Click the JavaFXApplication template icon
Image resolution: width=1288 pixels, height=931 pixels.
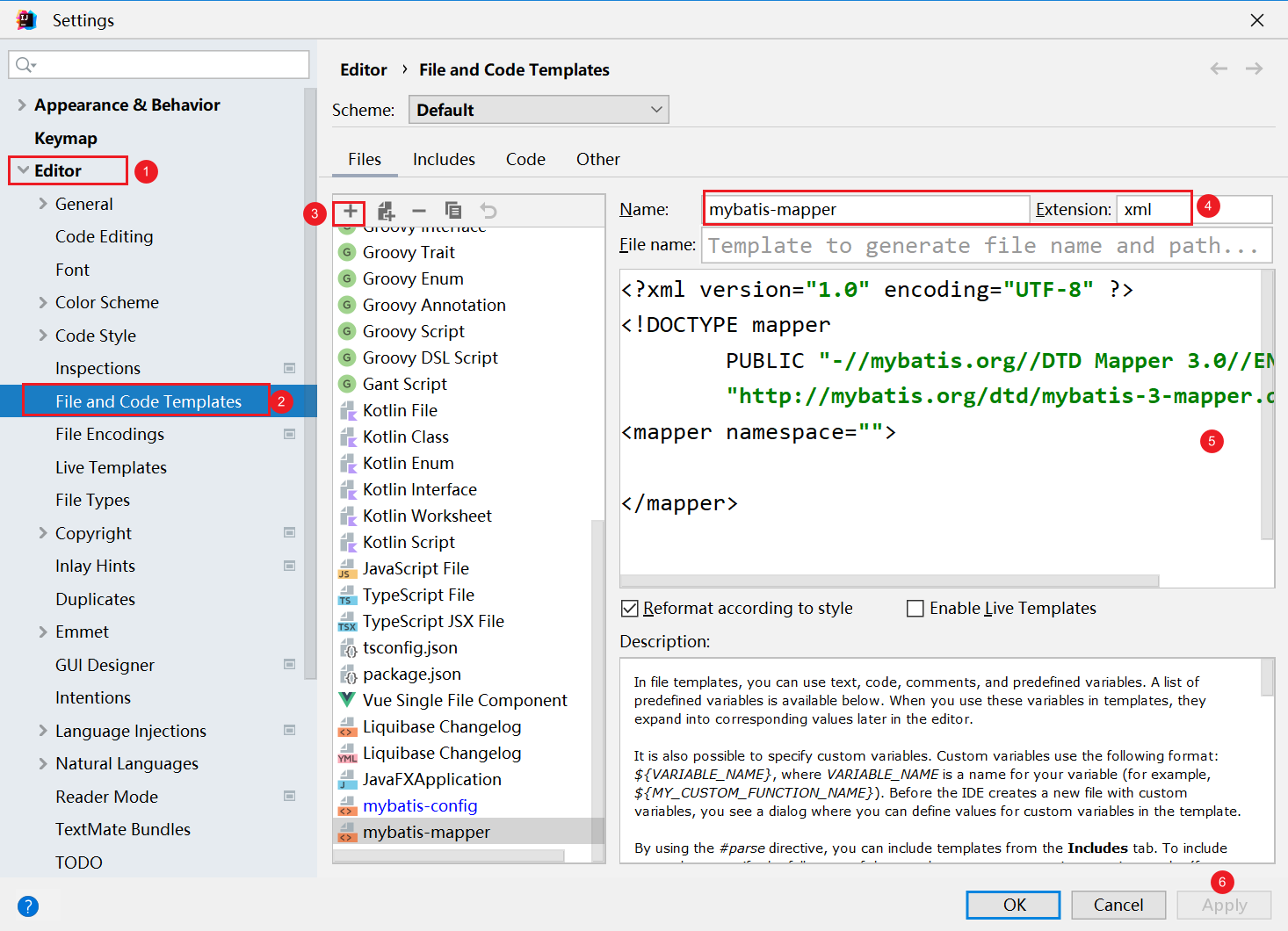click(x=347, y=779)
